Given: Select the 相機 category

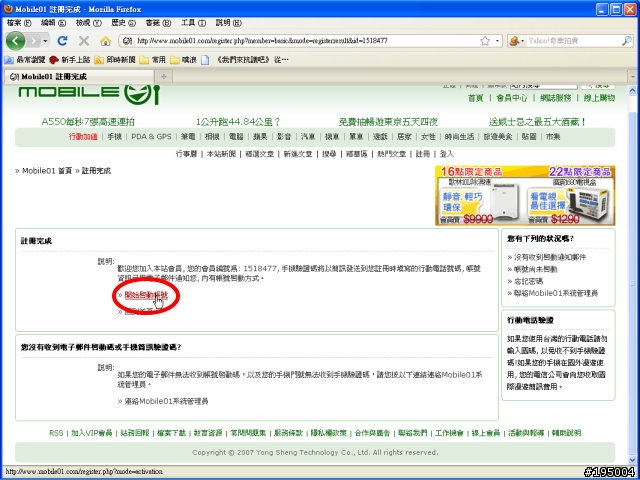Looking at the screenshot, I should [x=212, y=137].
